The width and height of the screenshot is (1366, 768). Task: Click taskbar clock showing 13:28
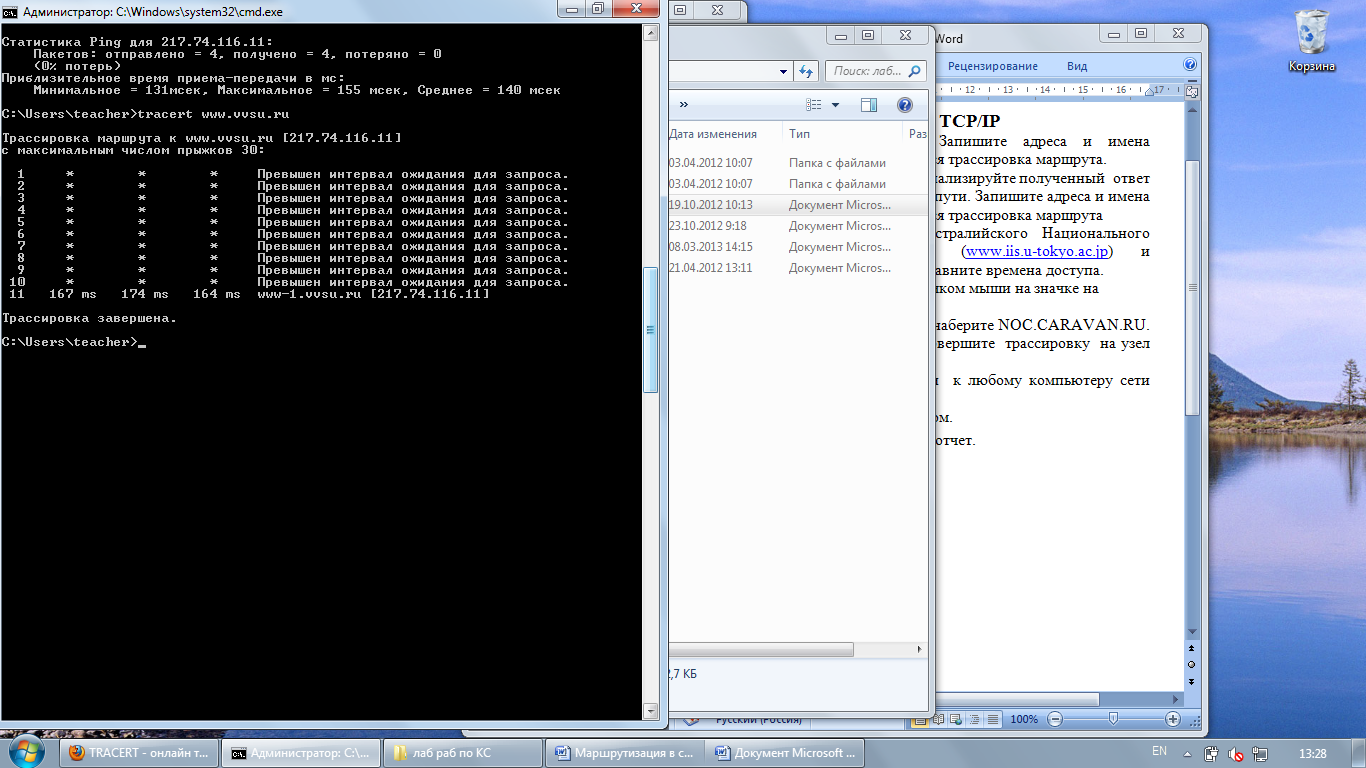(x=1312, y=753)
